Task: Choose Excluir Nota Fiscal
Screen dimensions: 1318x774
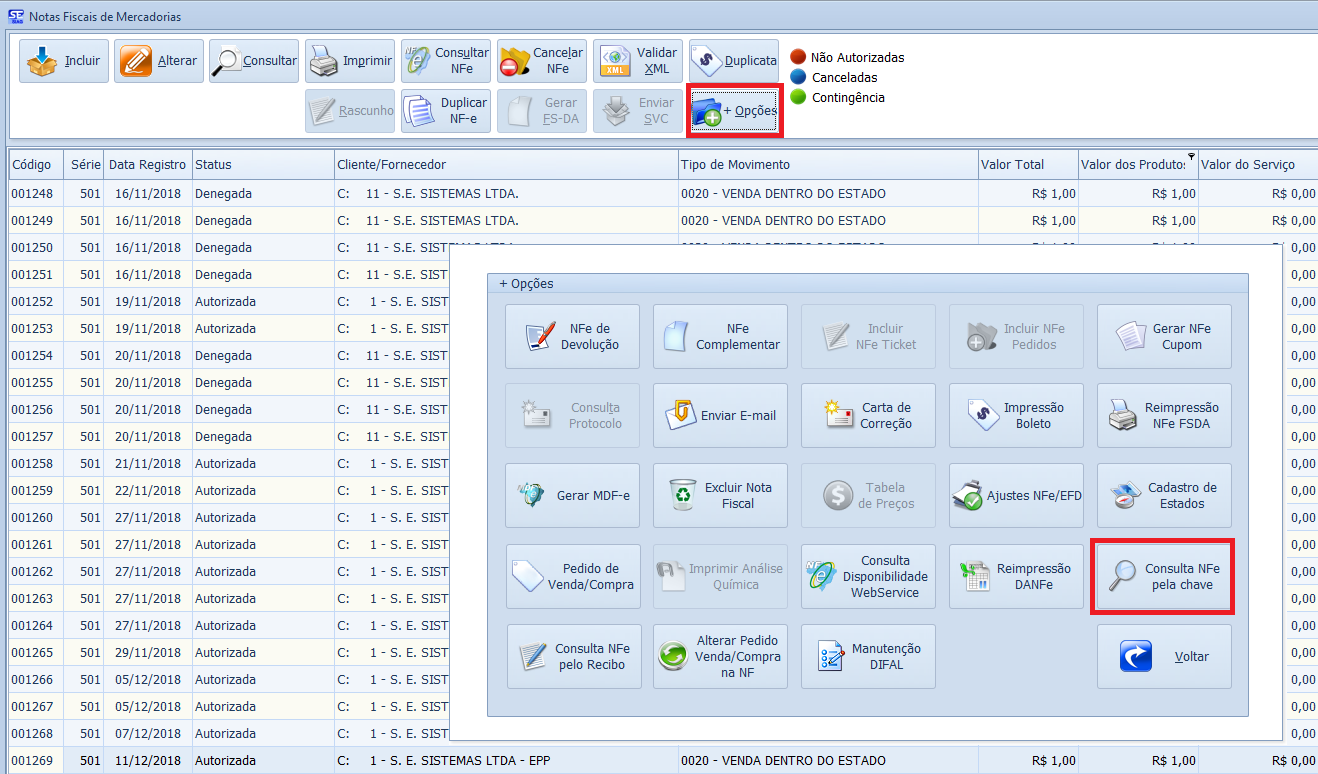Action: click(720, 496)
